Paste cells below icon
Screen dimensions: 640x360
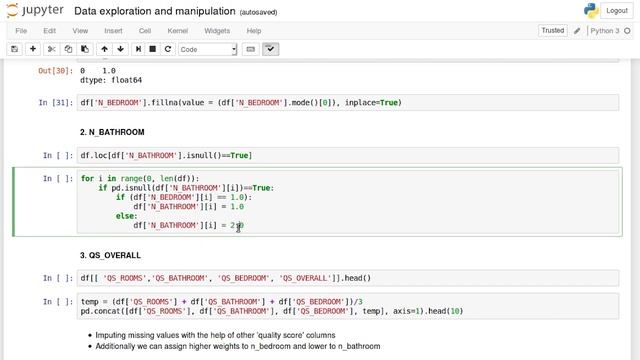[x=85, y=49]
